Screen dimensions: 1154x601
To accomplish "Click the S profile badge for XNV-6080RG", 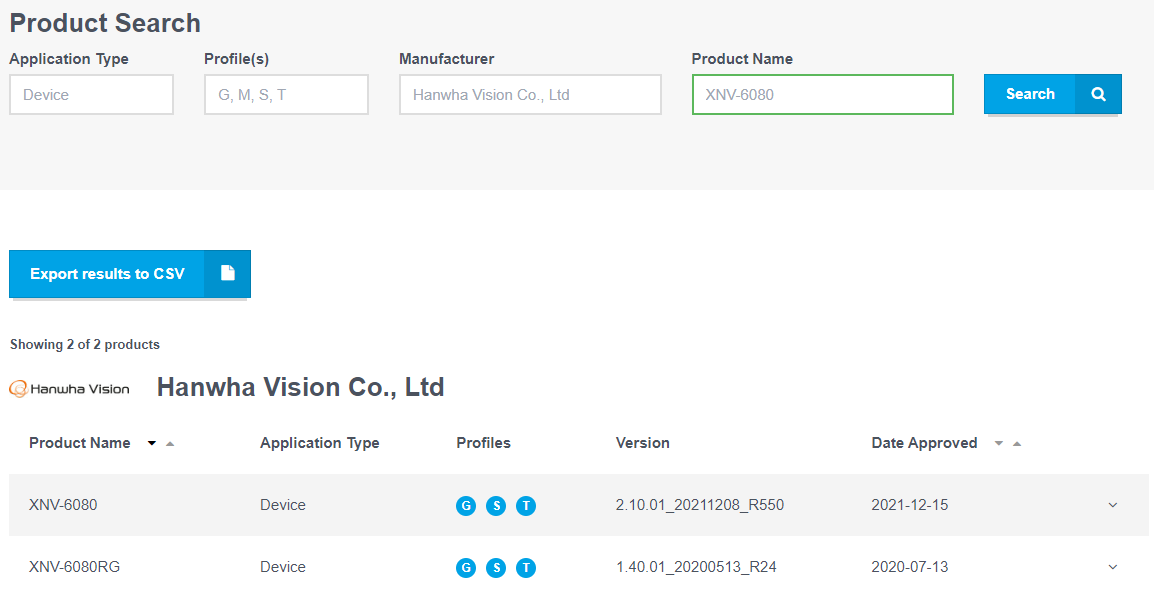I will [x=496, y=567].
